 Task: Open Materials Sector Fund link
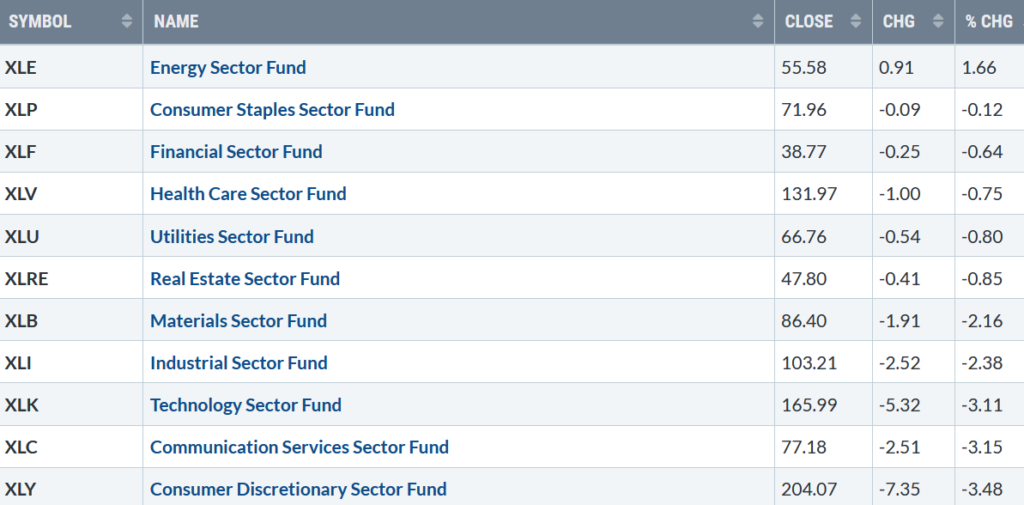(238, 321)
